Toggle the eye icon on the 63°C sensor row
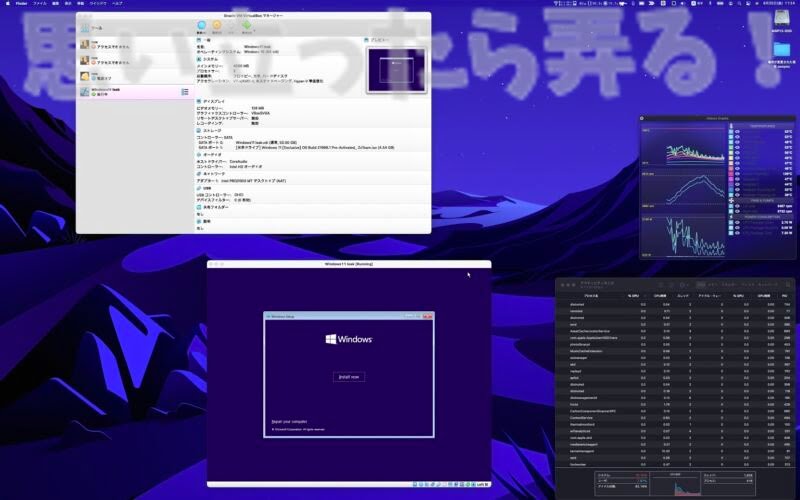This screenshot has width=800, height=500. pos(737,137)
